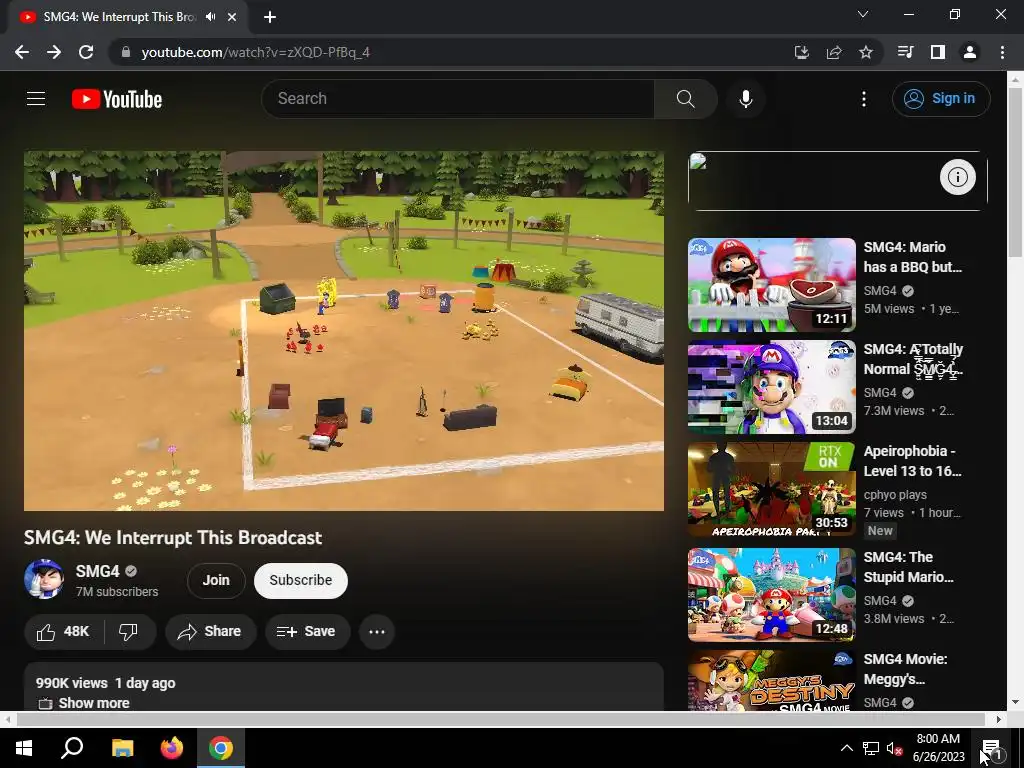Image resolution: width=1024 pixels, height=768 pixels.
Task: Open The Stupid Mario video thumbnail
Action: [771, 595]
